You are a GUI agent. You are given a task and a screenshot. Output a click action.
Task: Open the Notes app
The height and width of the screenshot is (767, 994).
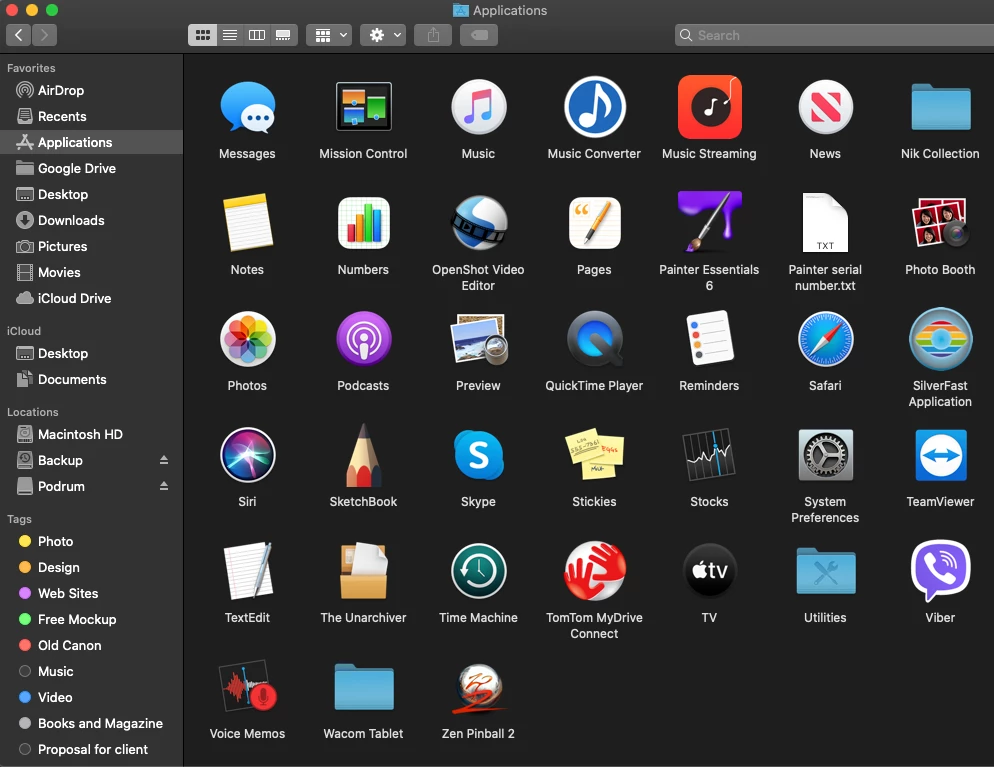(x=247, y=222)
